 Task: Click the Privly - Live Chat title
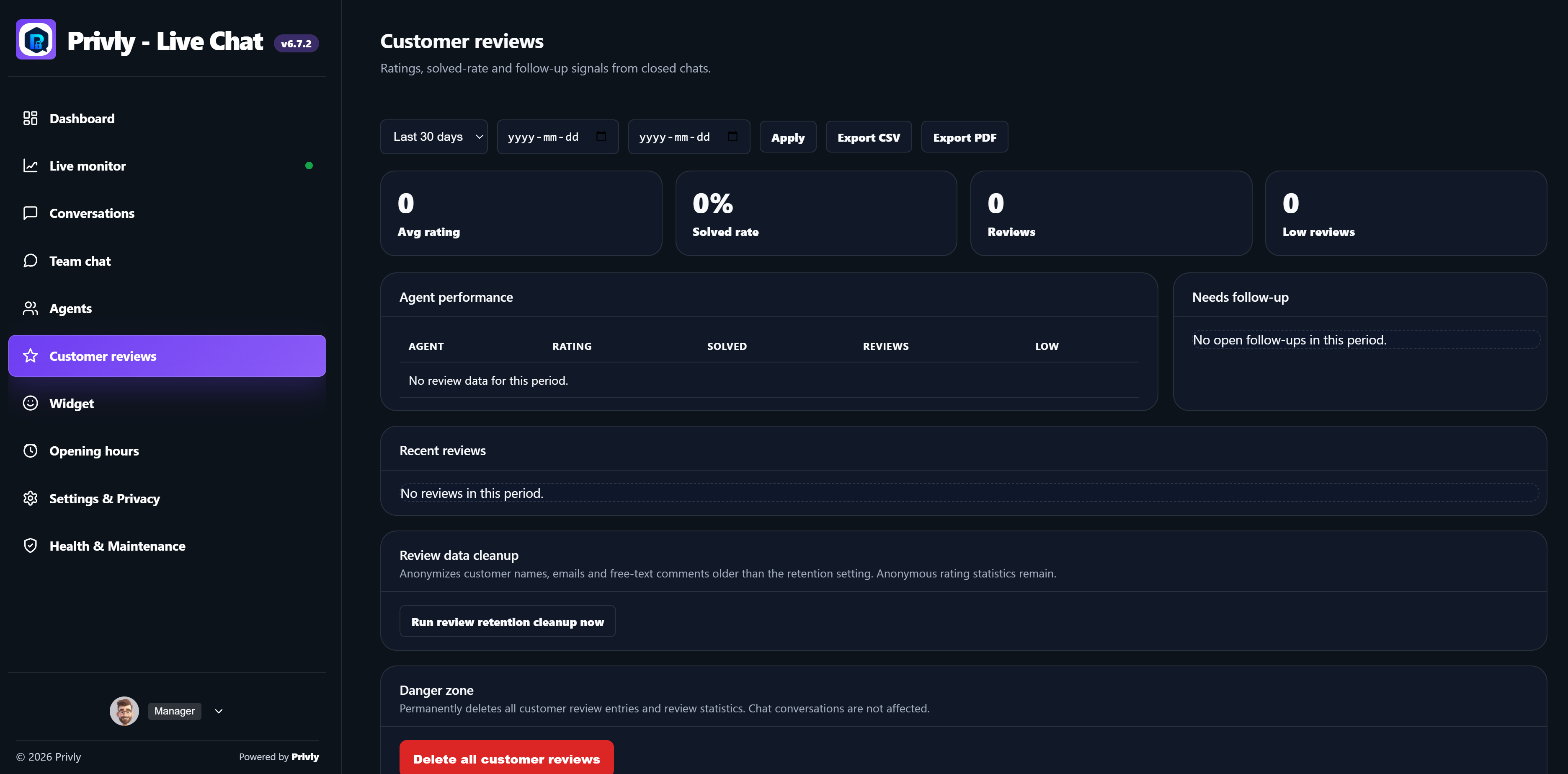165,41
